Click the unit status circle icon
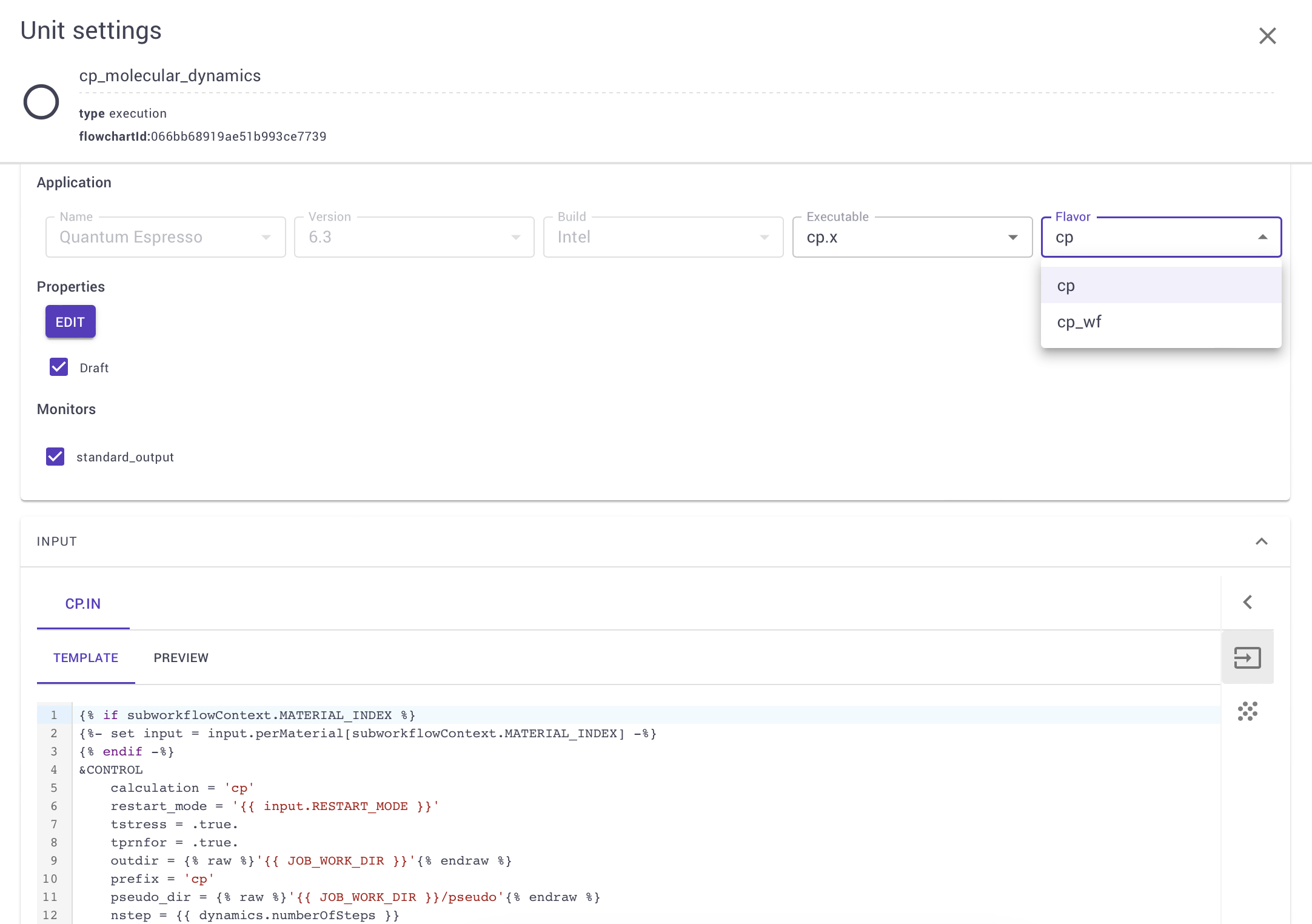1312x924 pixels. point(41,102)
